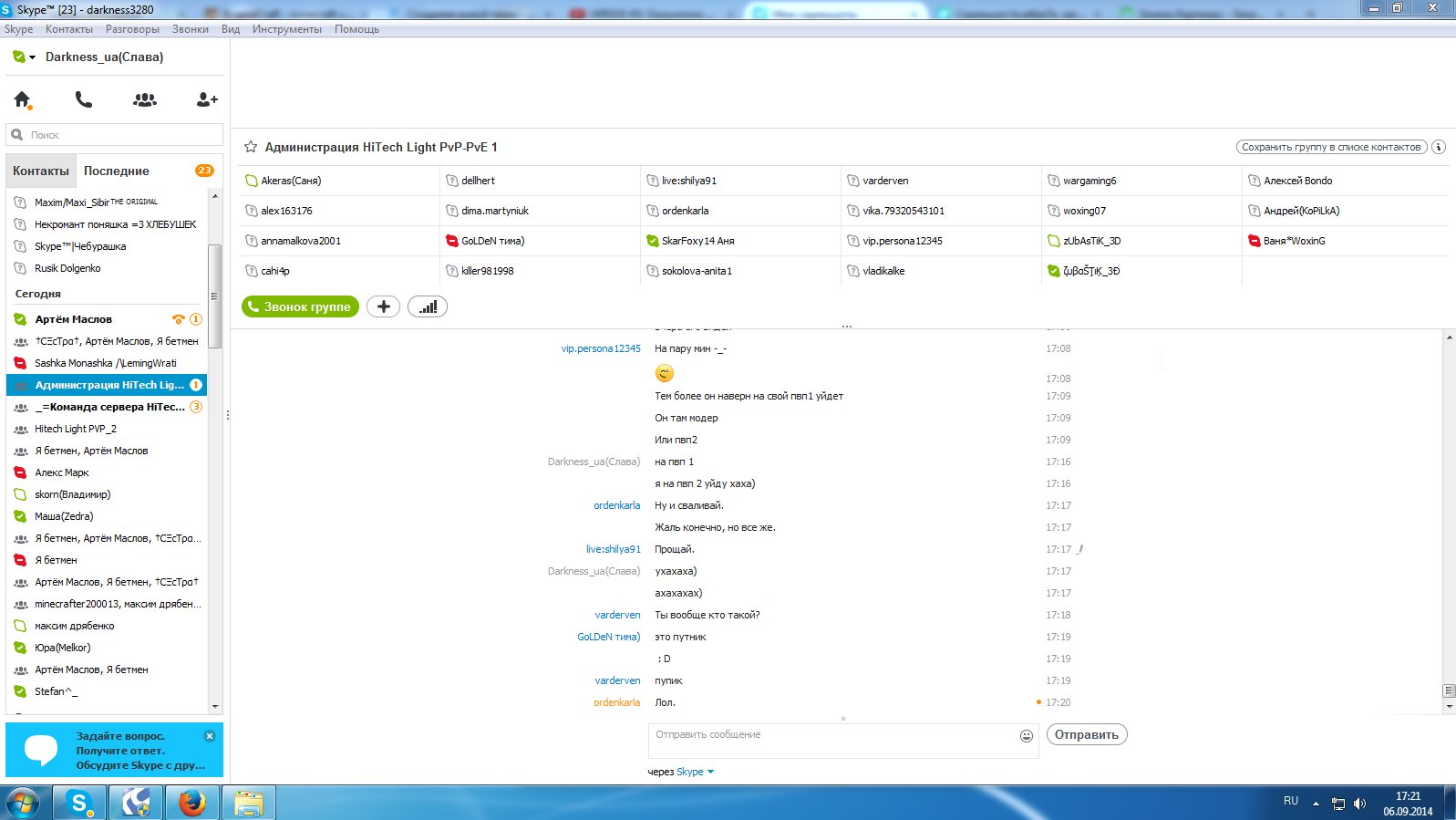Screen dimensions: 1456x820
Task: Select Артём Маслов conversation with missed call
Action: coord(107,319)
